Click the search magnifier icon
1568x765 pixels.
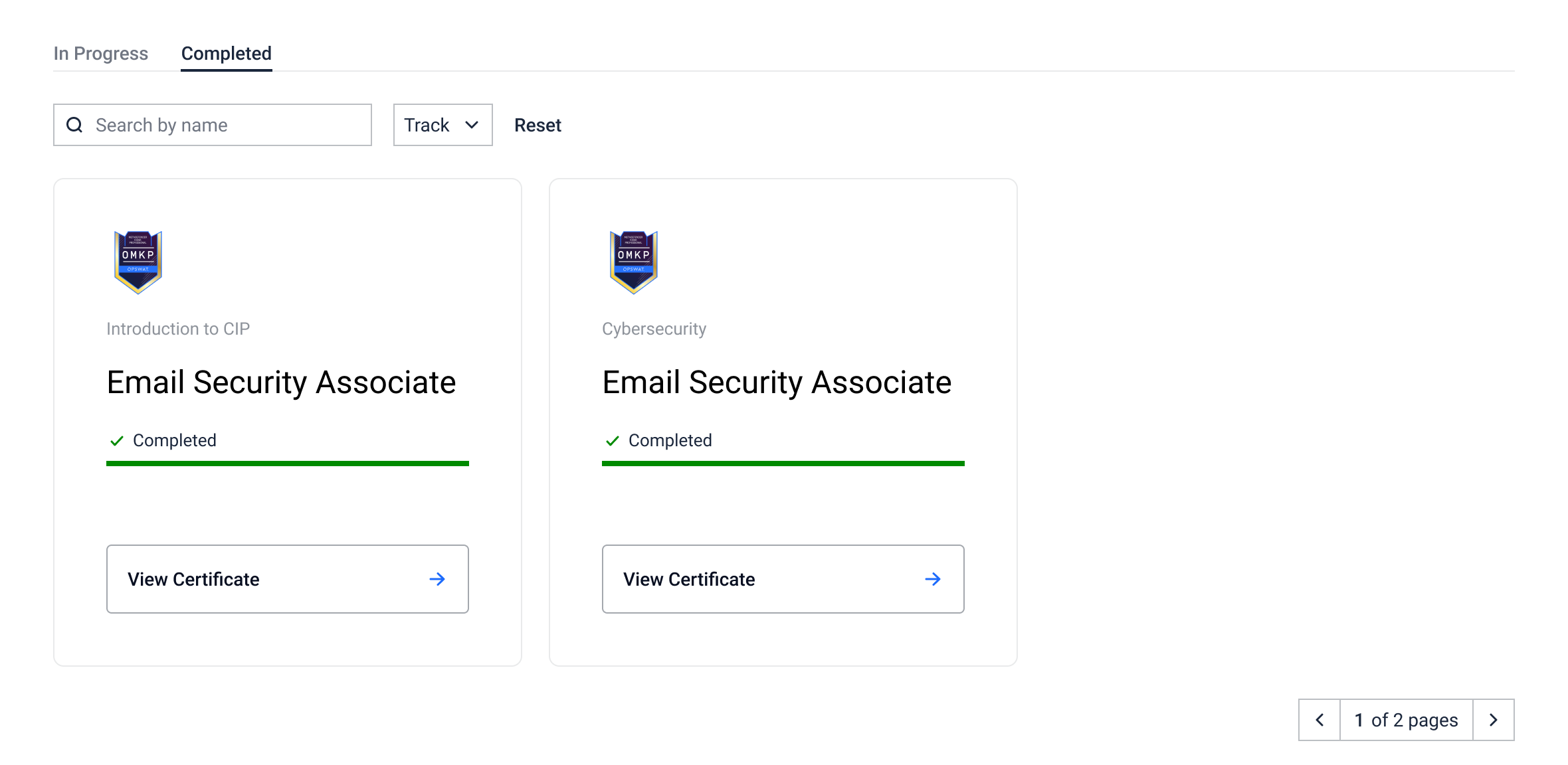tap(75, 125)
